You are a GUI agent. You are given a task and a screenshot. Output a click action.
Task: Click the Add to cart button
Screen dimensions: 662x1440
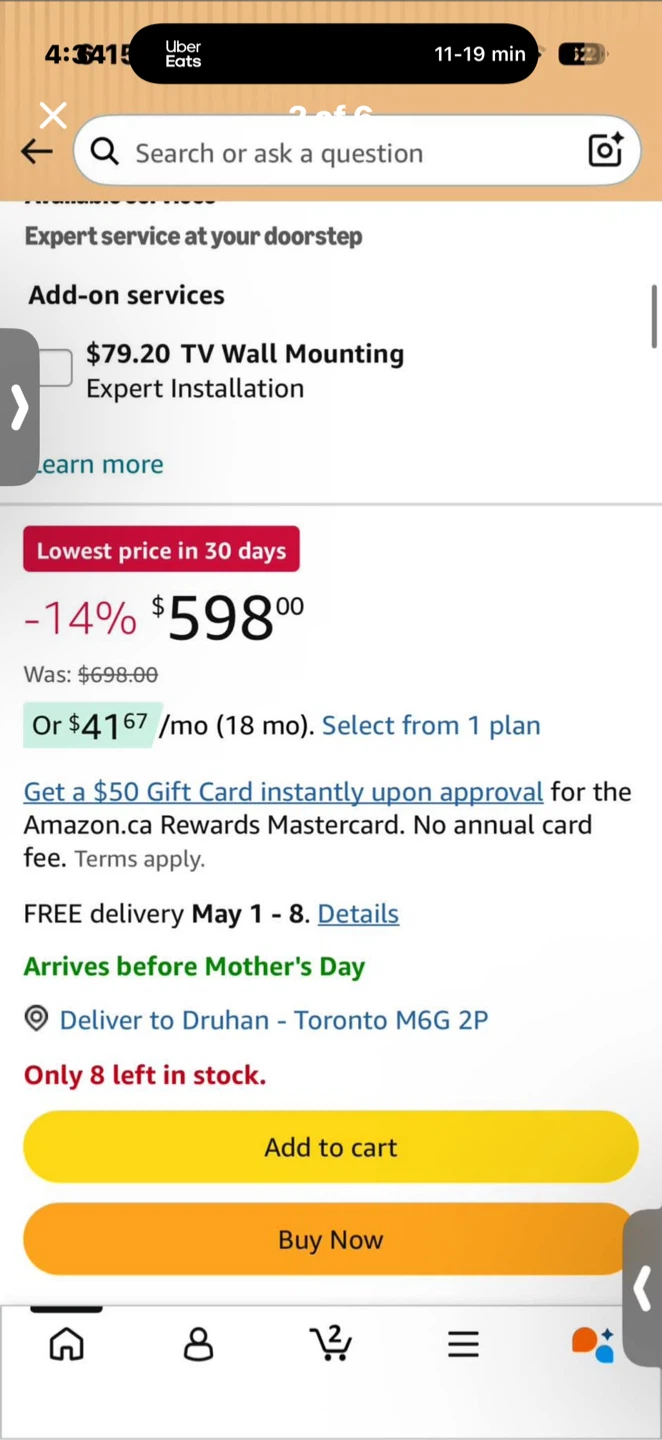(331, 1147)
